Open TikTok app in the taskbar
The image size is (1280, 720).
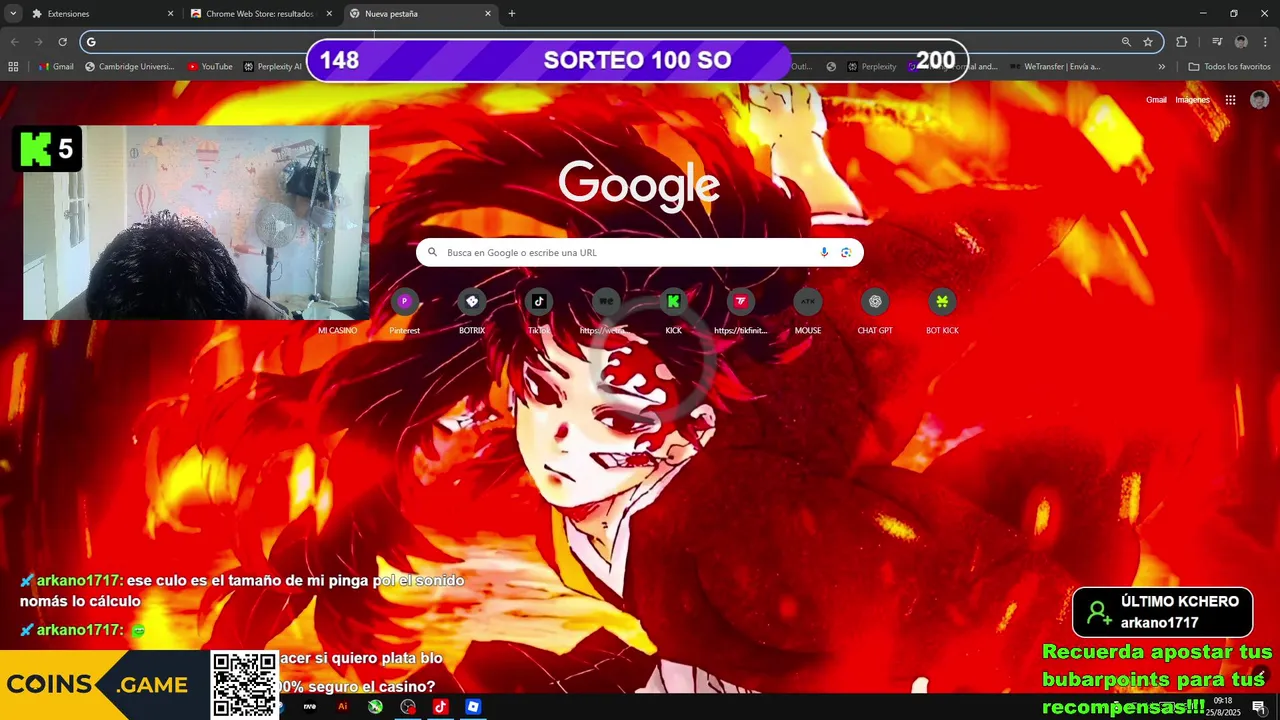coord(440,706)
